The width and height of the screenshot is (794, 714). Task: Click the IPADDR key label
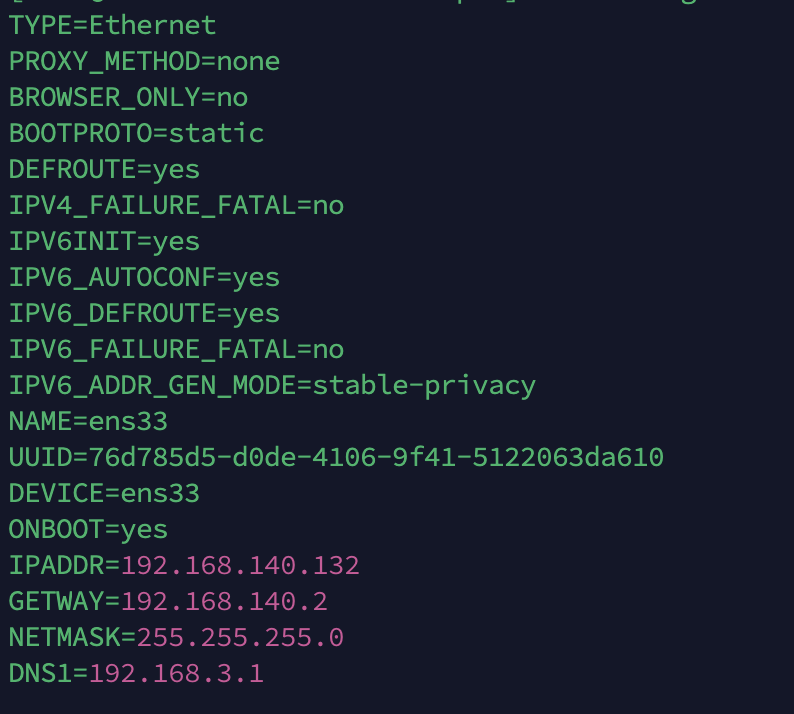[x=56, y=566]
